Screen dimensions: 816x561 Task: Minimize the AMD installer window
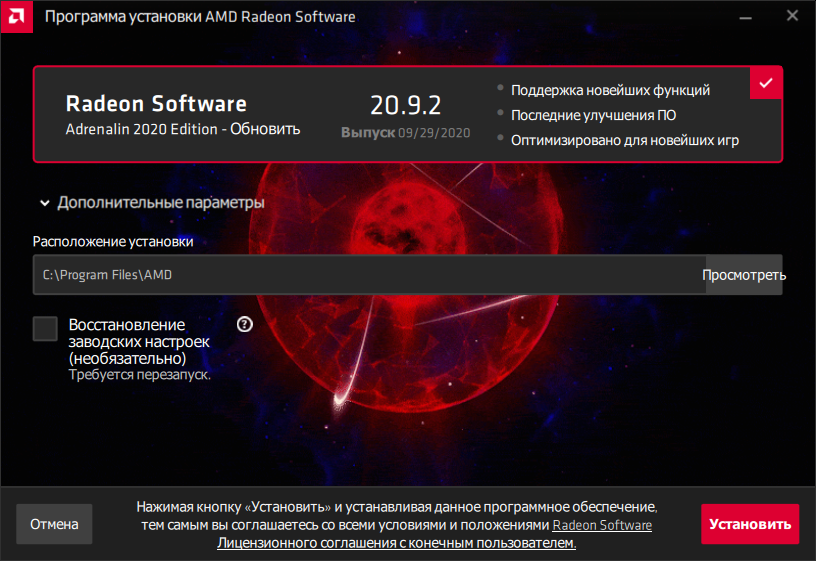click(x=746, y=17)
